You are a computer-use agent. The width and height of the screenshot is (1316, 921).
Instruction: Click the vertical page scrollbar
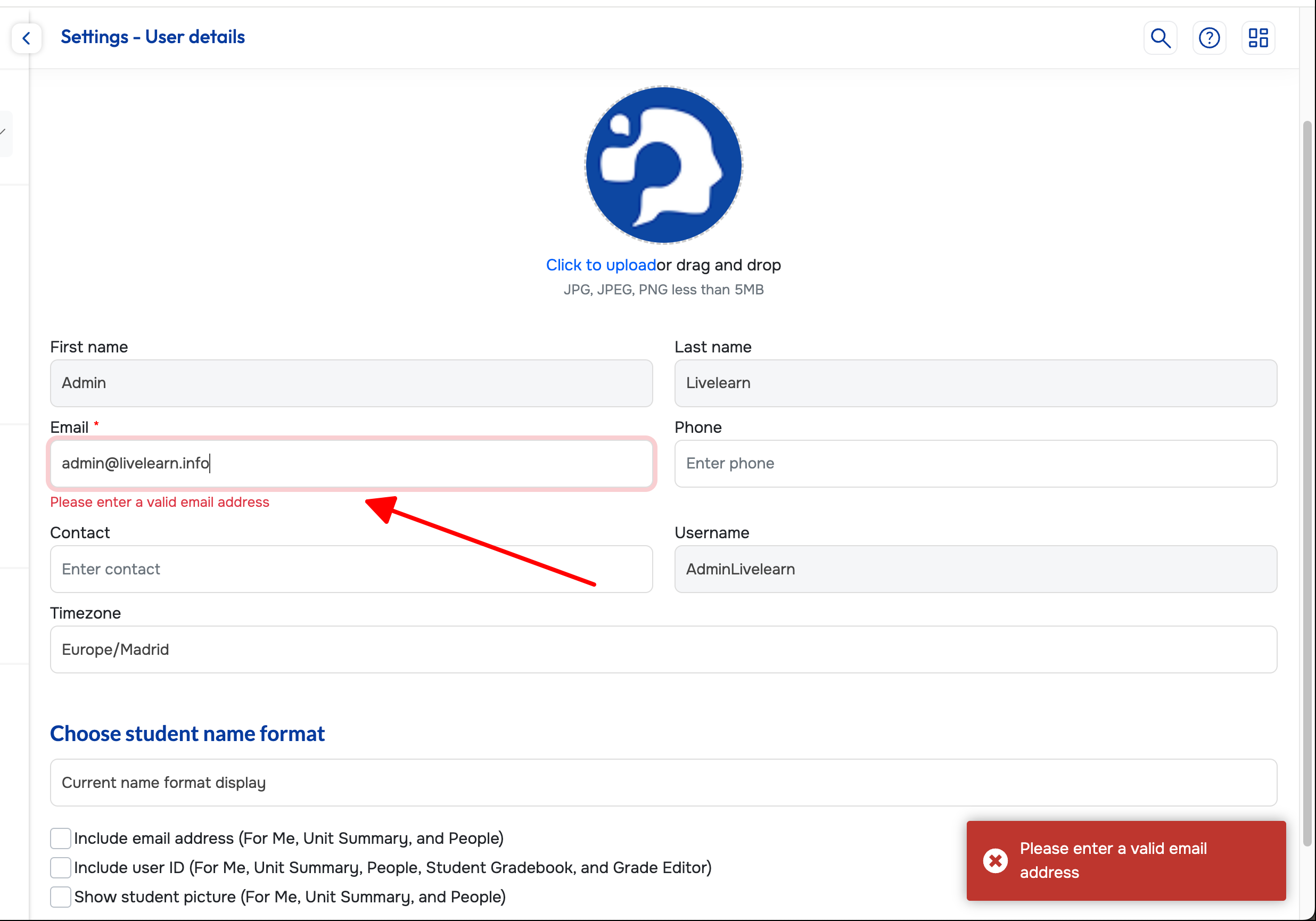coord(1306,481)
